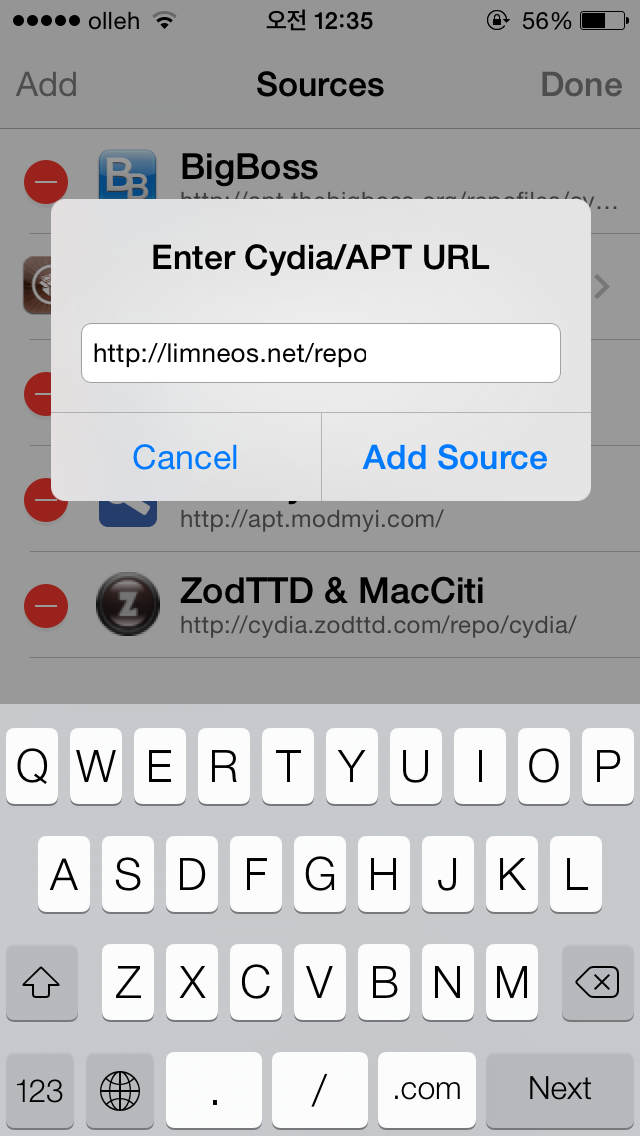This screenshot has height=1136, width=640.
Task: Tap the .com shortcut key
Action: pyautogui.click(x=427, y=1089)
